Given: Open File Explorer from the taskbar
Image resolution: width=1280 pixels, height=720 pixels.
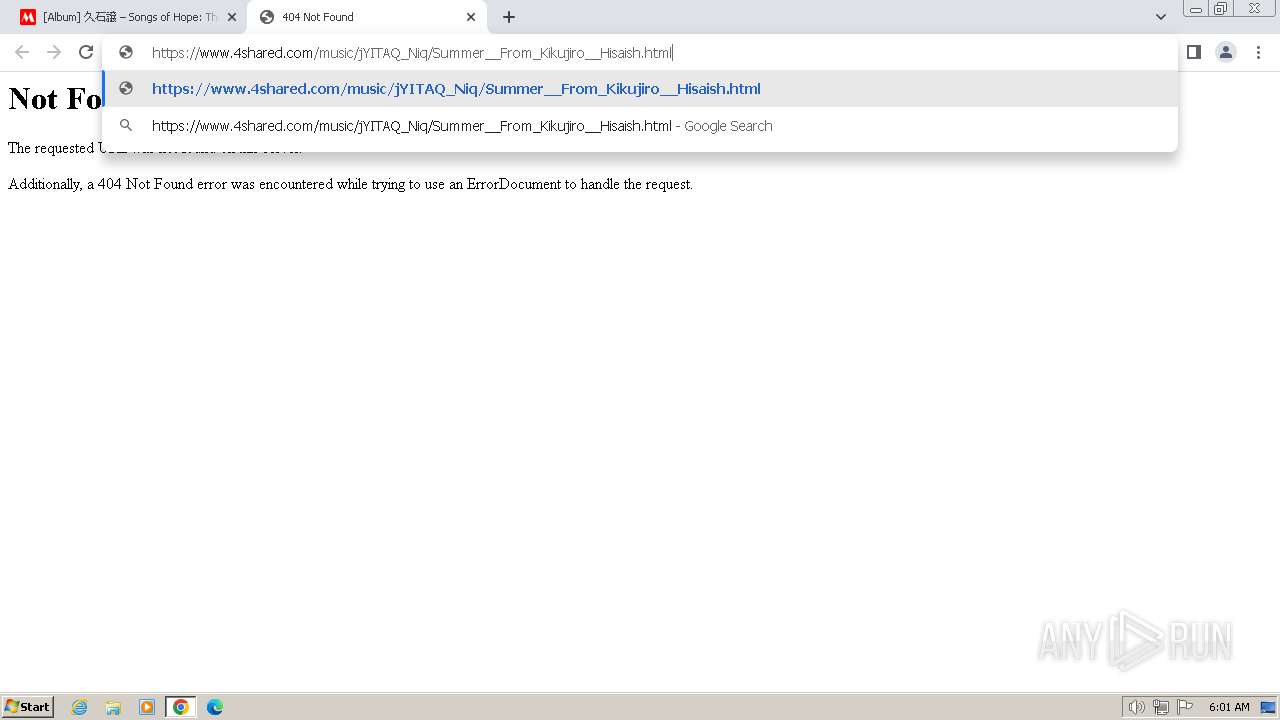Looking at the screenshot, I should (113, 707).
